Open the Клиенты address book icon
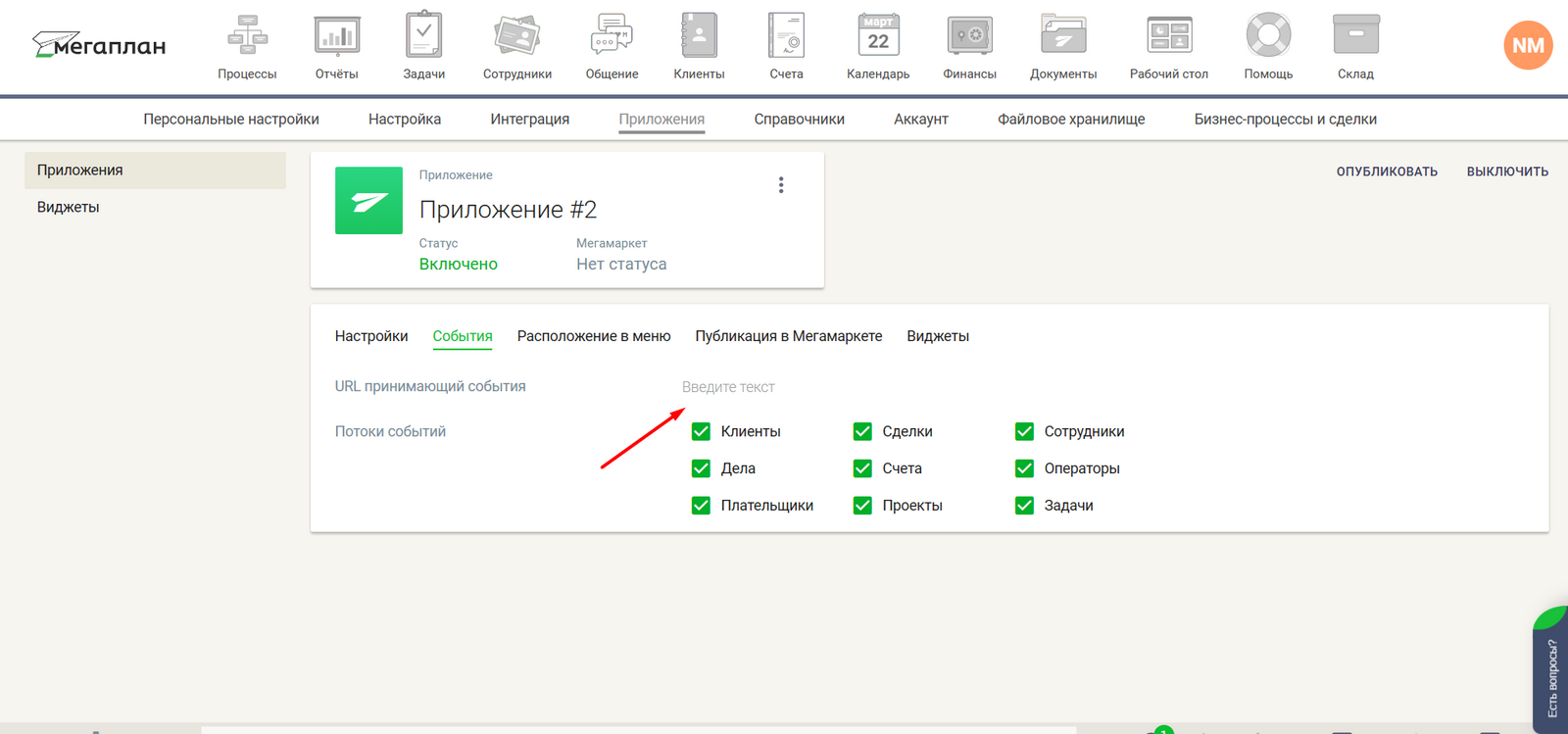 [699, 36]
